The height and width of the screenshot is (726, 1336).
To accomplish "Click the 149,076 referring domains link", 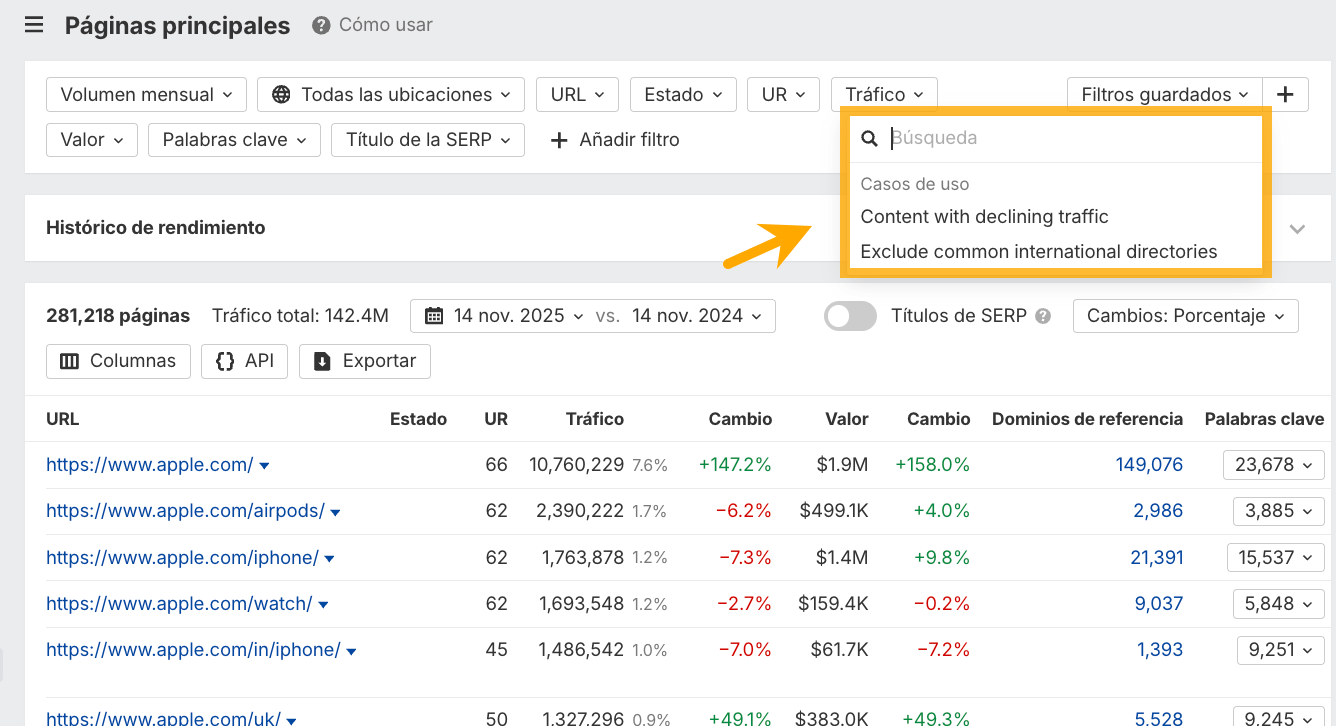I will (1150, 464).
